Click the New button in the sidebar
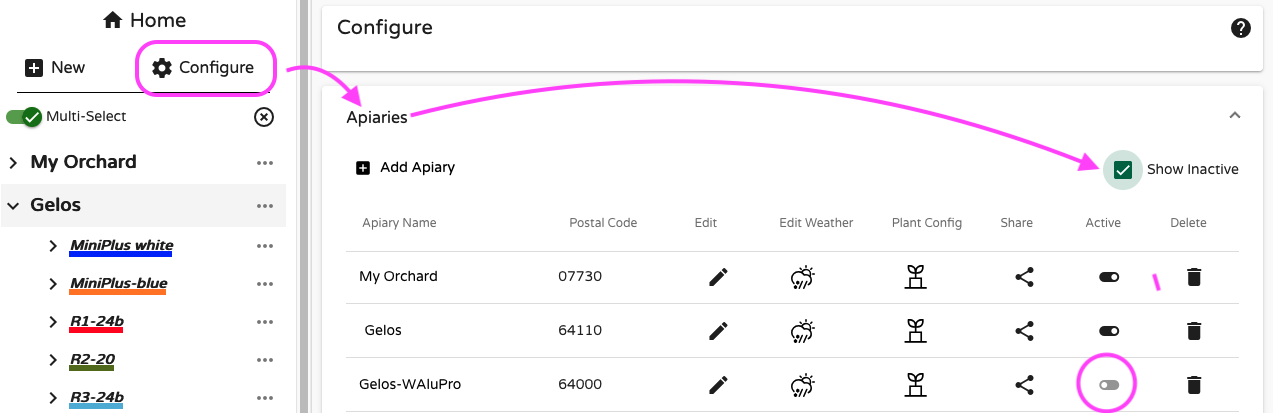1273x413 pixels. click(55, 68)
